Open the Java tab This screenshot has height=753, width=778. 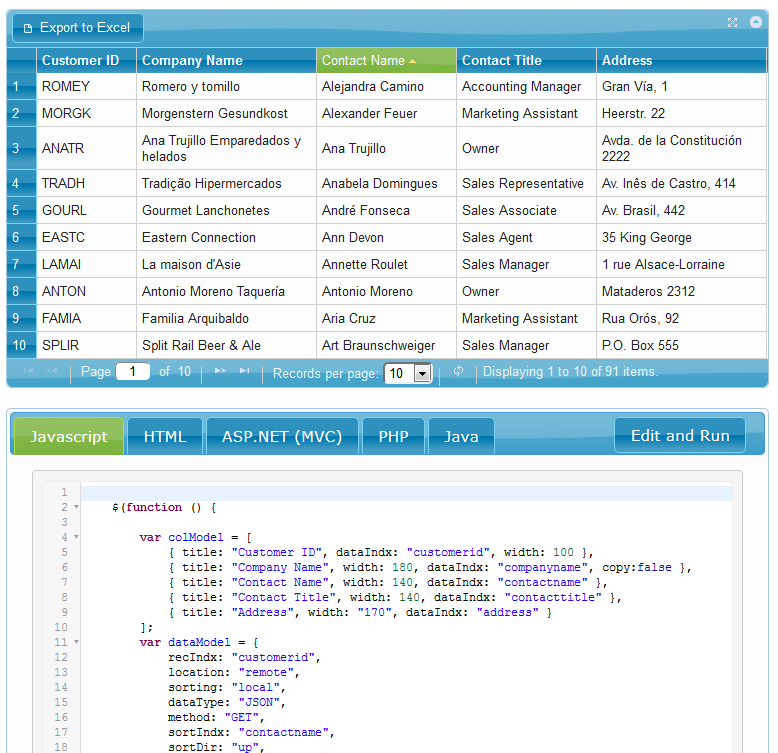pos(461,437)
